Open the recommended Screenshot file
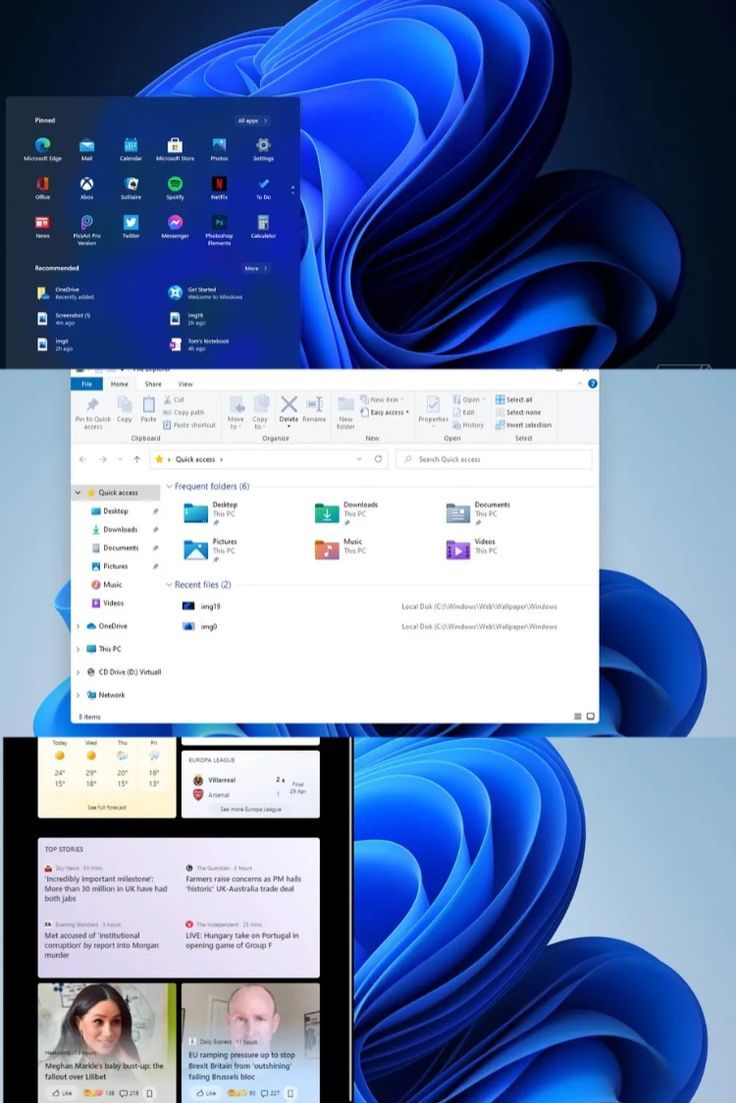 (64, 319)
